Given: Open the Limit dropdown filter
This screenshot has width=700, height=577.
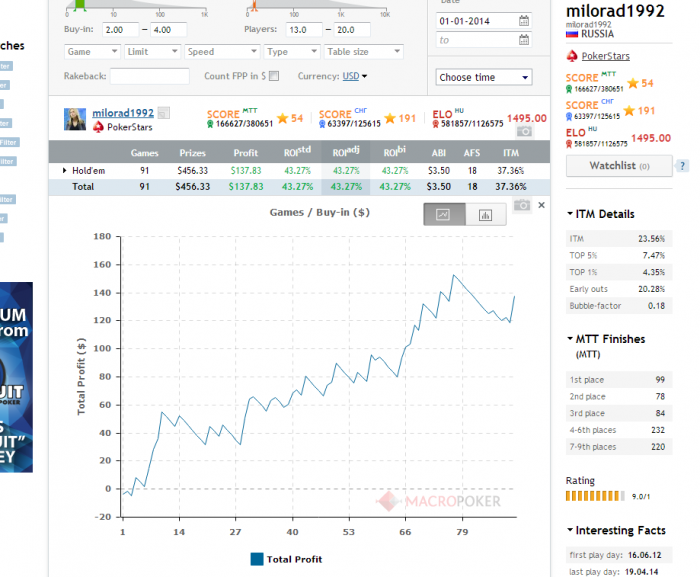Looking at the screenshot, I should 152,52.
